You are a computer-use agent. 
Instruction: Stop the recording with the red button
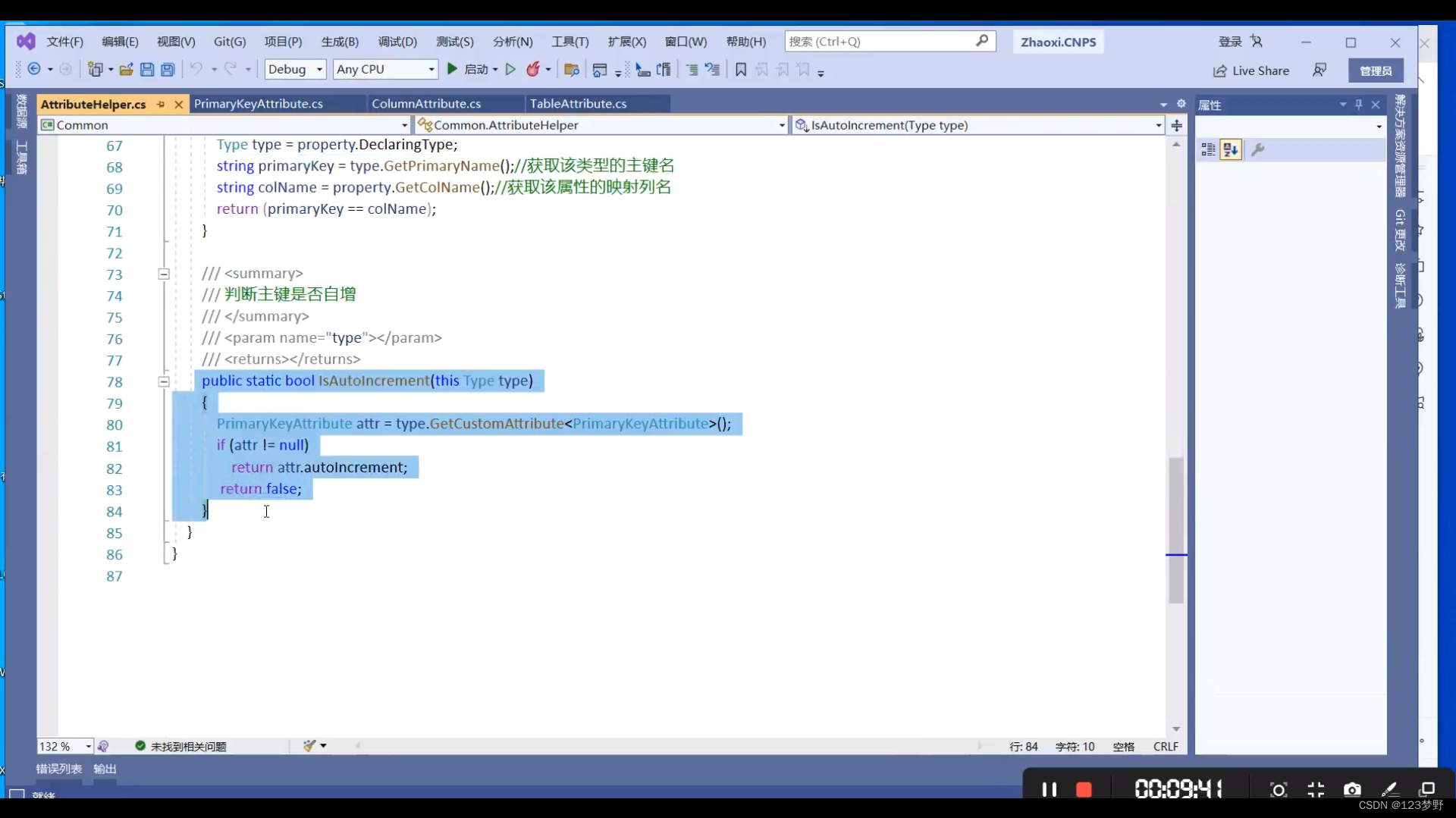pos(1084,789)
